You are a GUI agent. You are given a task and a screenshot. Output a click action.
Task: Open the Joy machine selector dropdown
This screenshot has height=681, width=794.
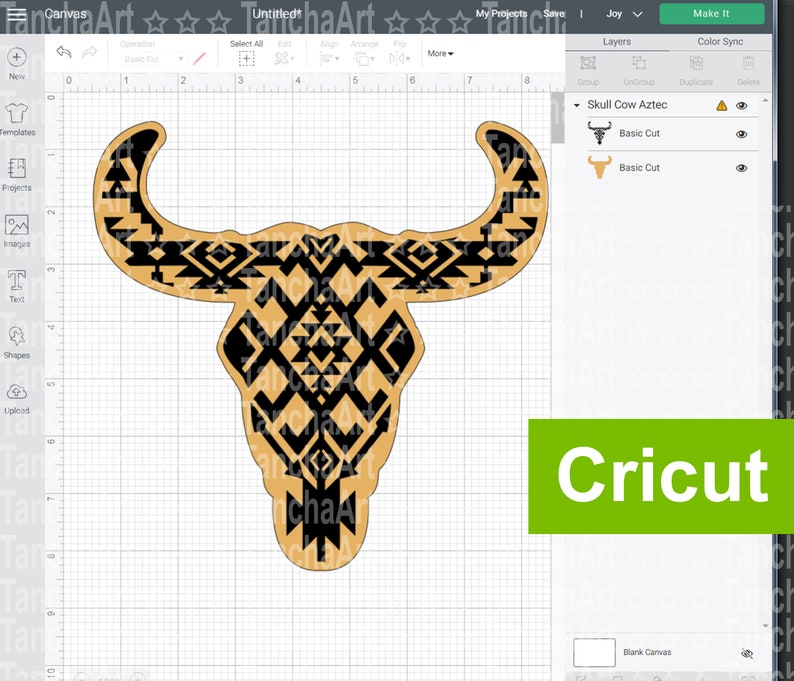tap(624, 14)
